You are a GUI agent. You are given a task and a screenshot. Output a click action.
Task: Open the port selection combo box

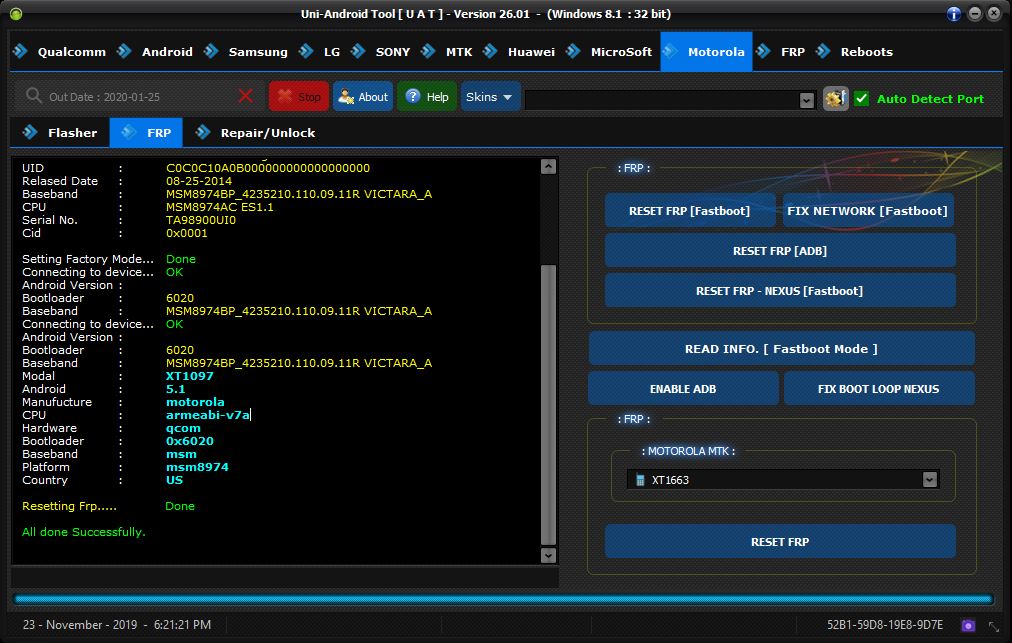pyautogui.click(x=806, y=100)
